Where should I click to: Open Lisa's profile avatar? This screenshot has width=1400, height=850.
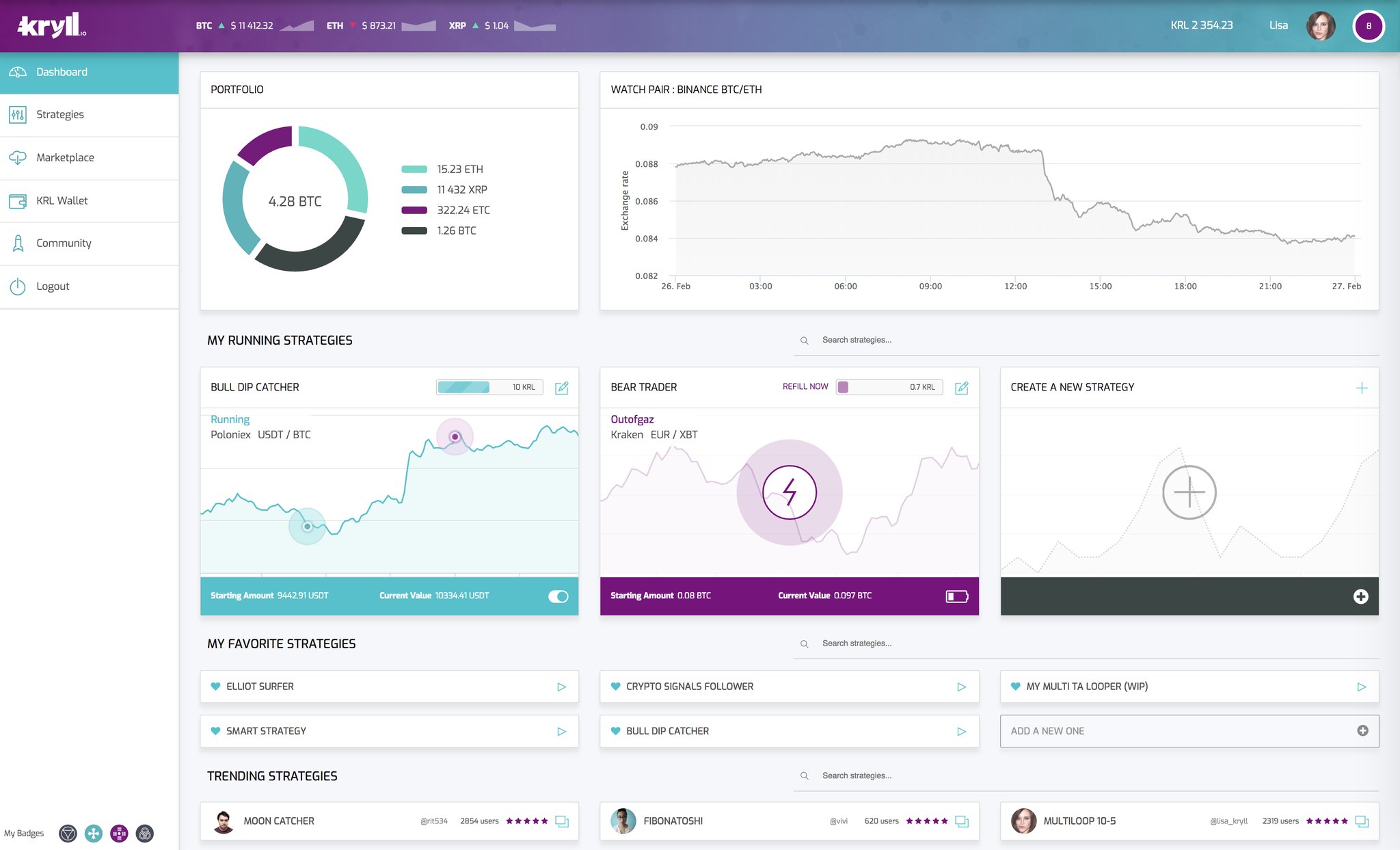point(1321,26)
